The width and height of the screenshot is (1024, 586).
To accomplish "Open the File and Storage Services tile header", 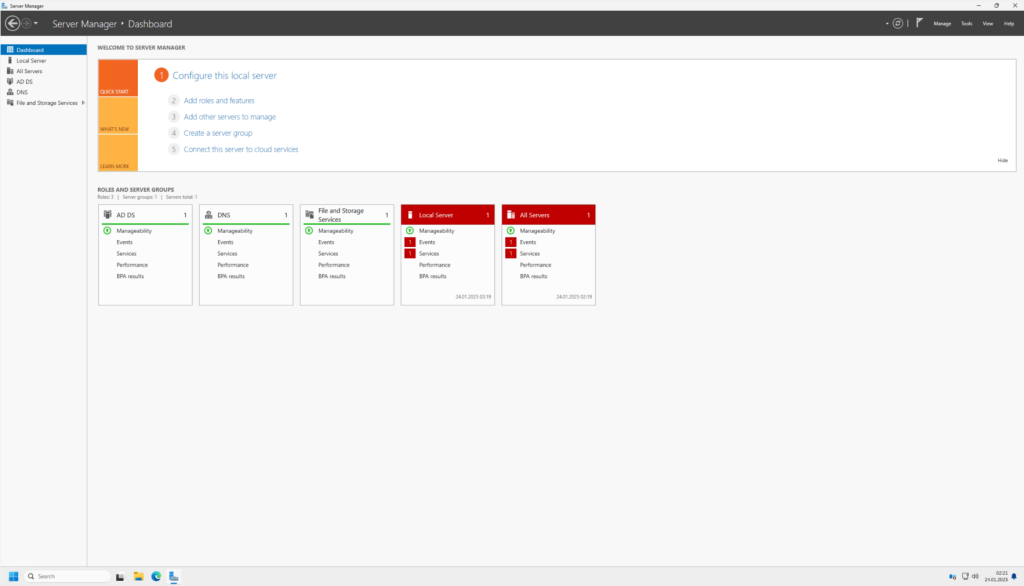I will tap(347, 215).
